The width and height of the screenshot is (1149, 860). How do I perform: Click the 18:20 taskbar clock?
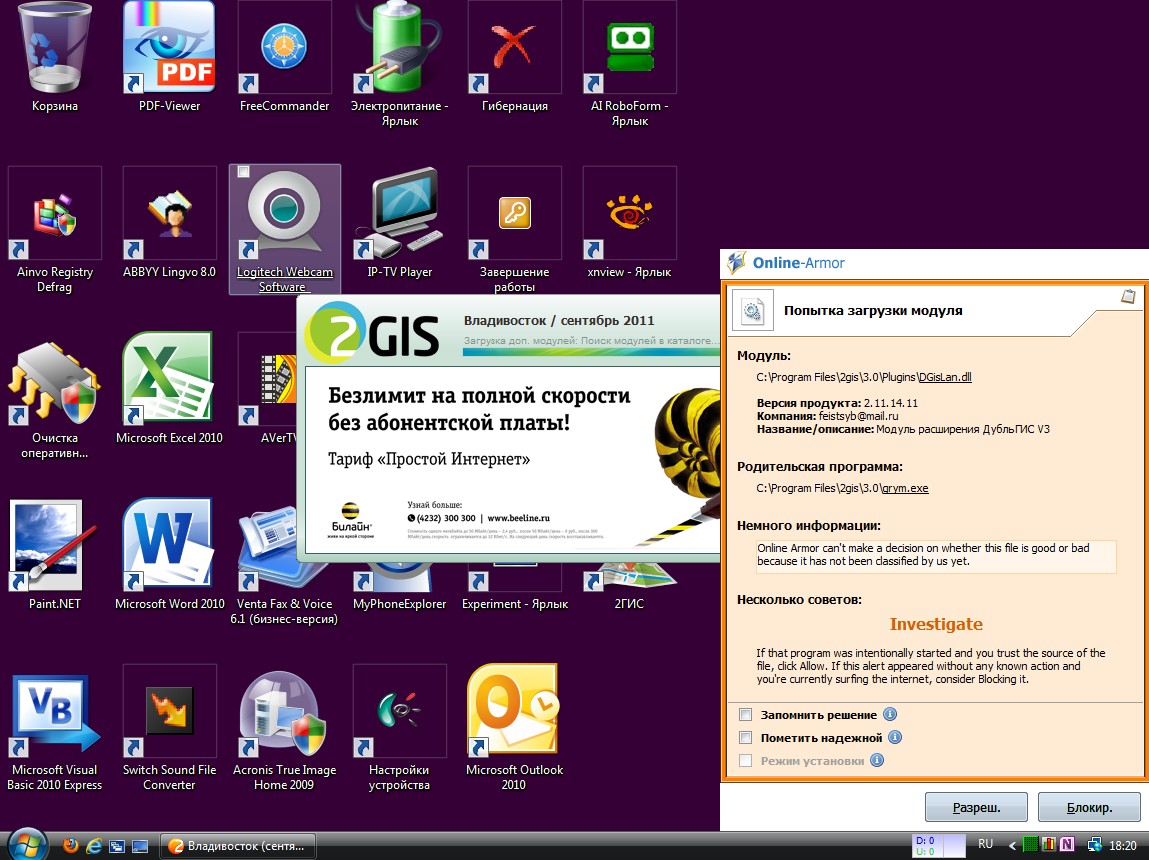[x=1123, y=845]
